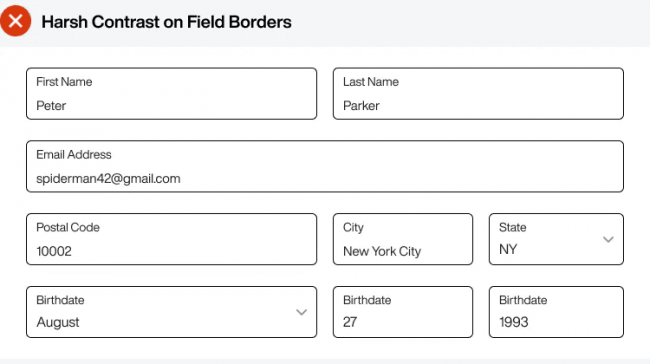Open the August birthdate month chevron
This screenshot has width=650, height=364.
tap(301, 312)
